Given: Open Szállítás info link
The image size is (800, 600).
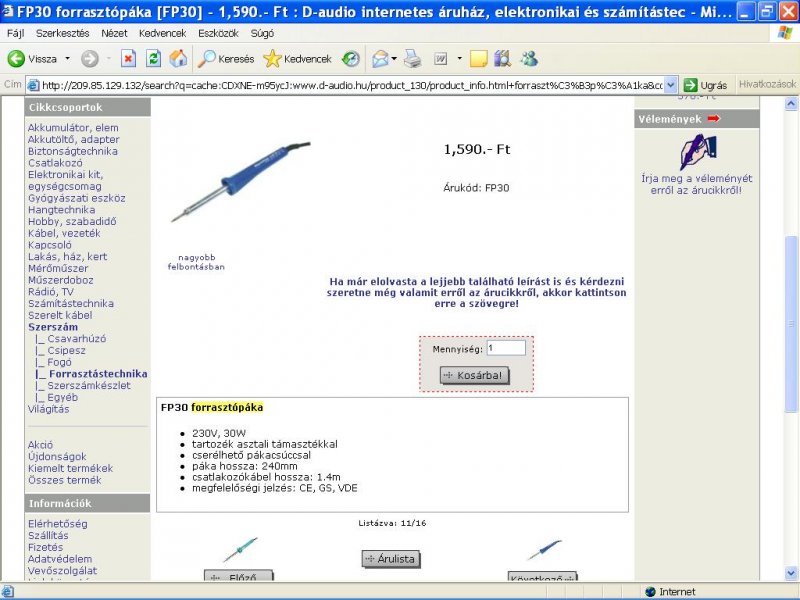Looking at the screenshot, I should (48, 536).
